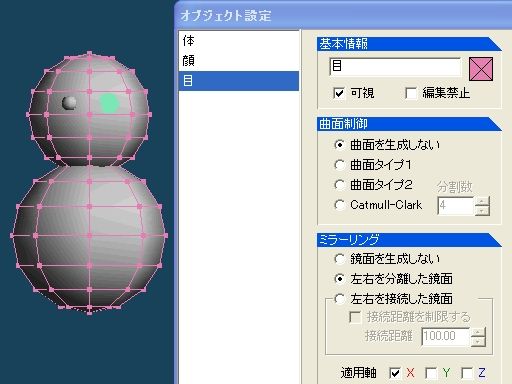The image size is (512, 384).
Task: Open the pink object color swatch
Action: (x=481, y=69)
